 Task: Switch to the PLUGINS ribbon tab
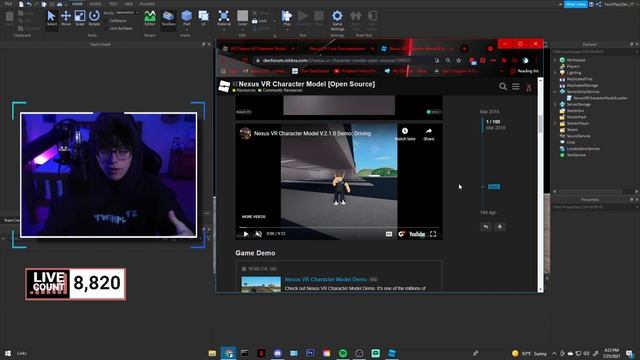(x=147, y=4)
